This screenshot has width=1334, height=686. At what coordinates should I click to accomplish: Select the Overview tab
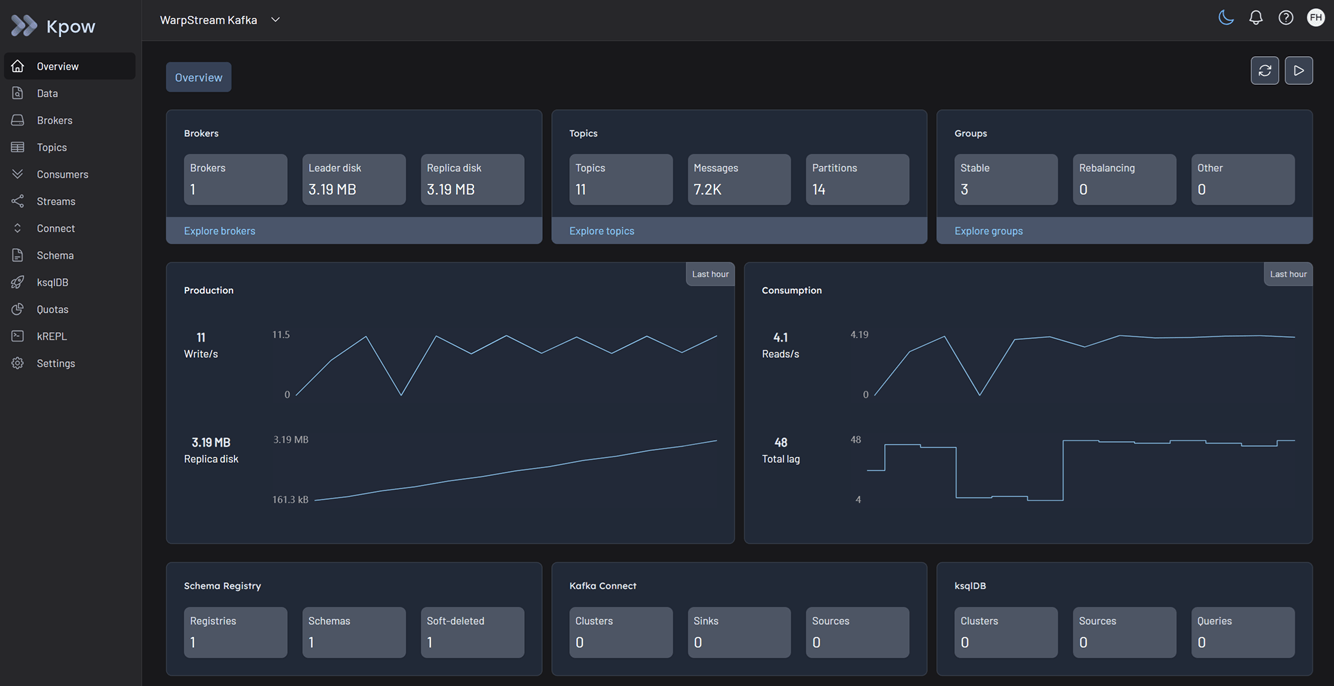pyautogui.click(x=198, y=77)
